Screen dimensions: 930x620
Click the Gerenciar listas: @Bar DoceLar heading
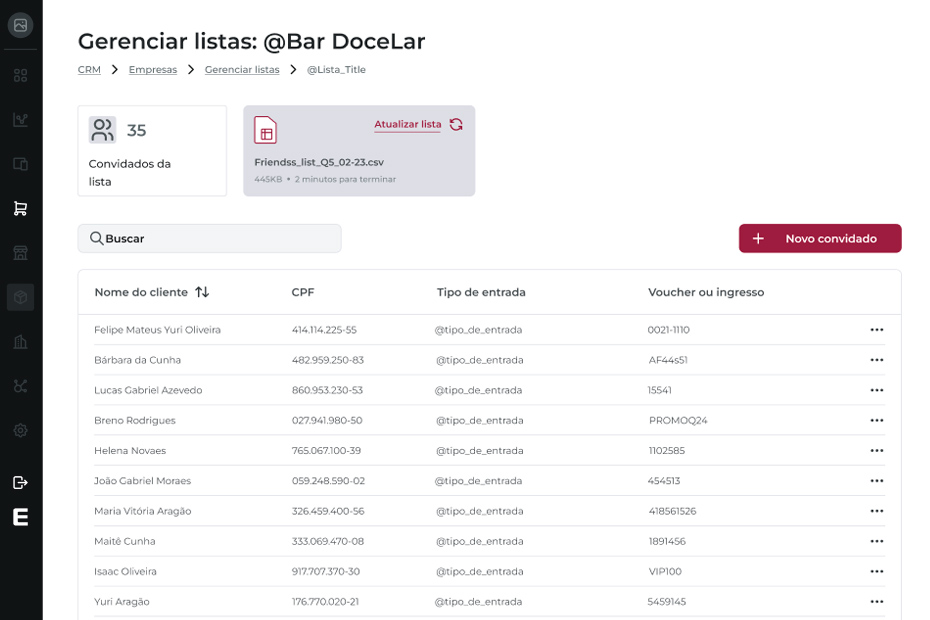pos(251,42)
